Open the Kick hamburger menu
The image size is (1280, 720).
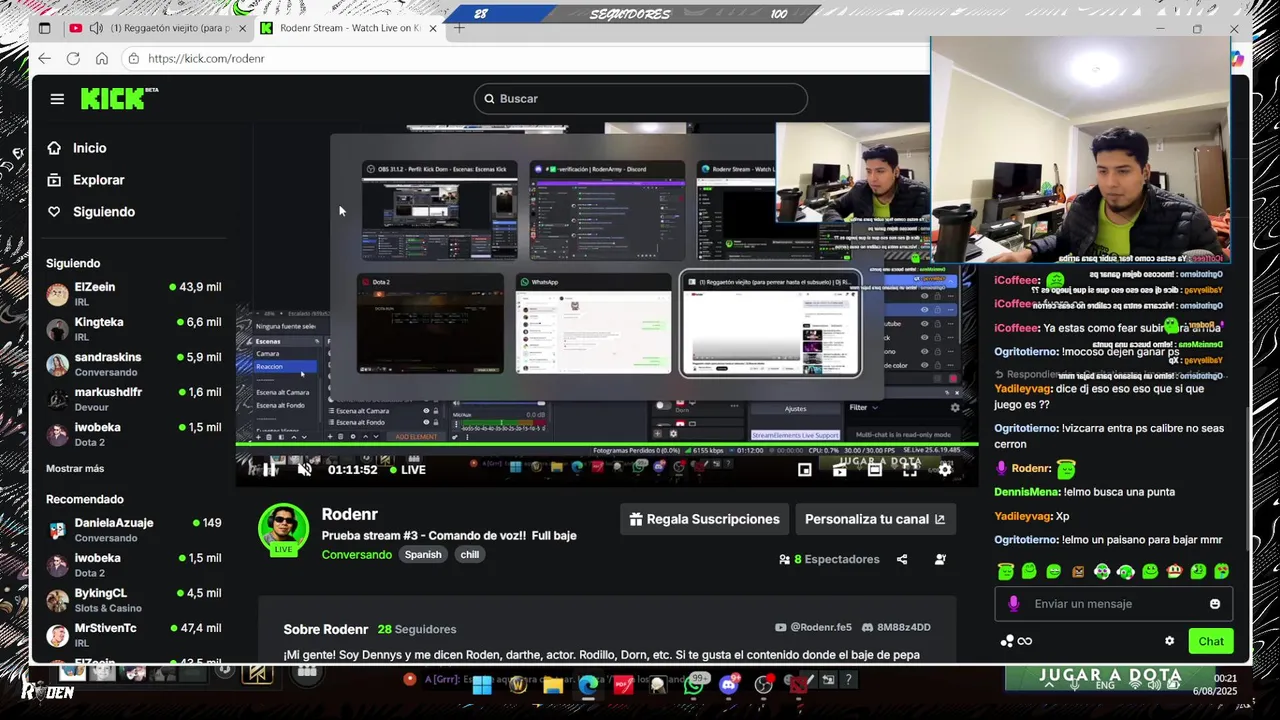57,99
